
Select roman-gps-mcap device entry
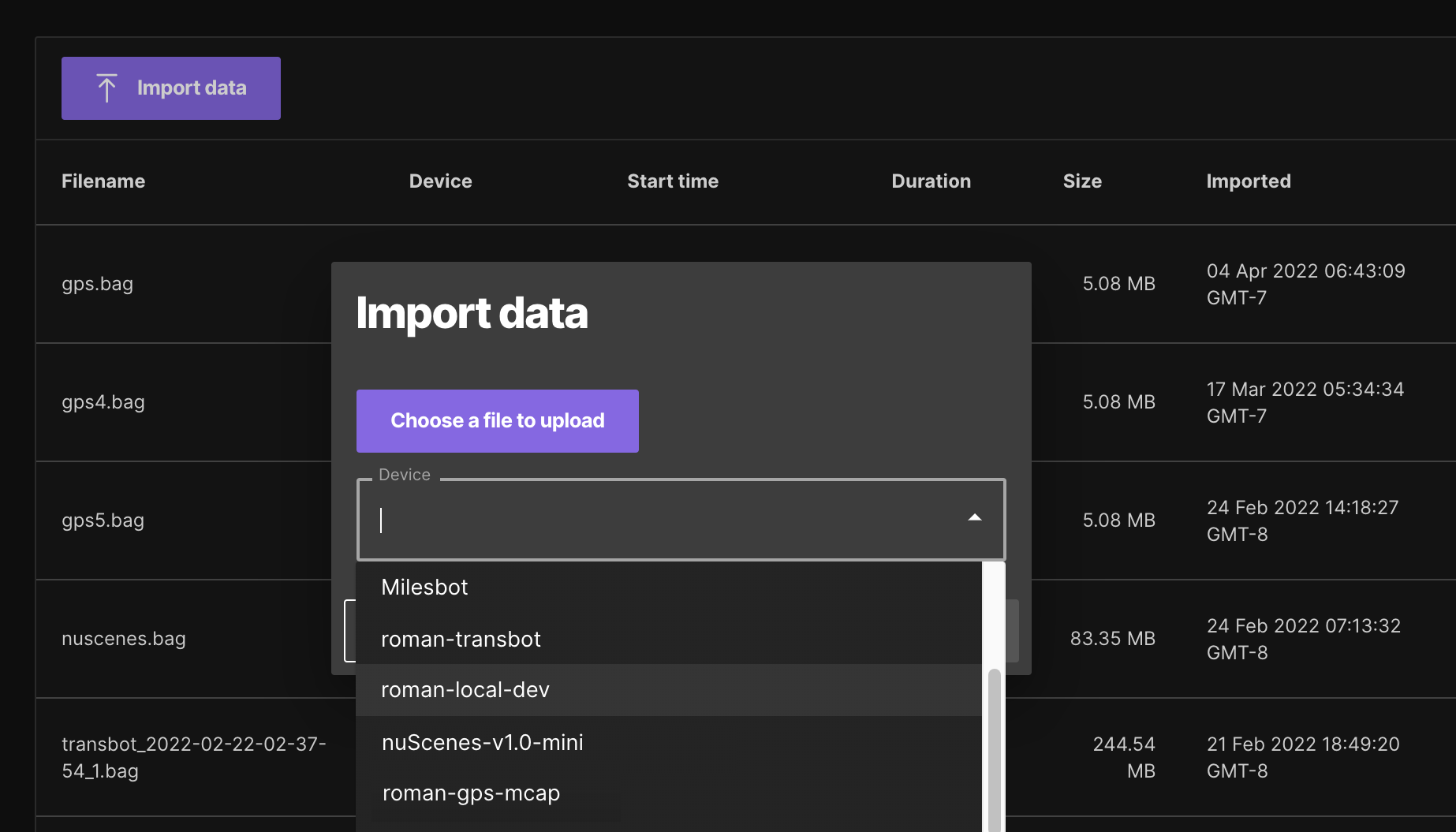(471, 793)
